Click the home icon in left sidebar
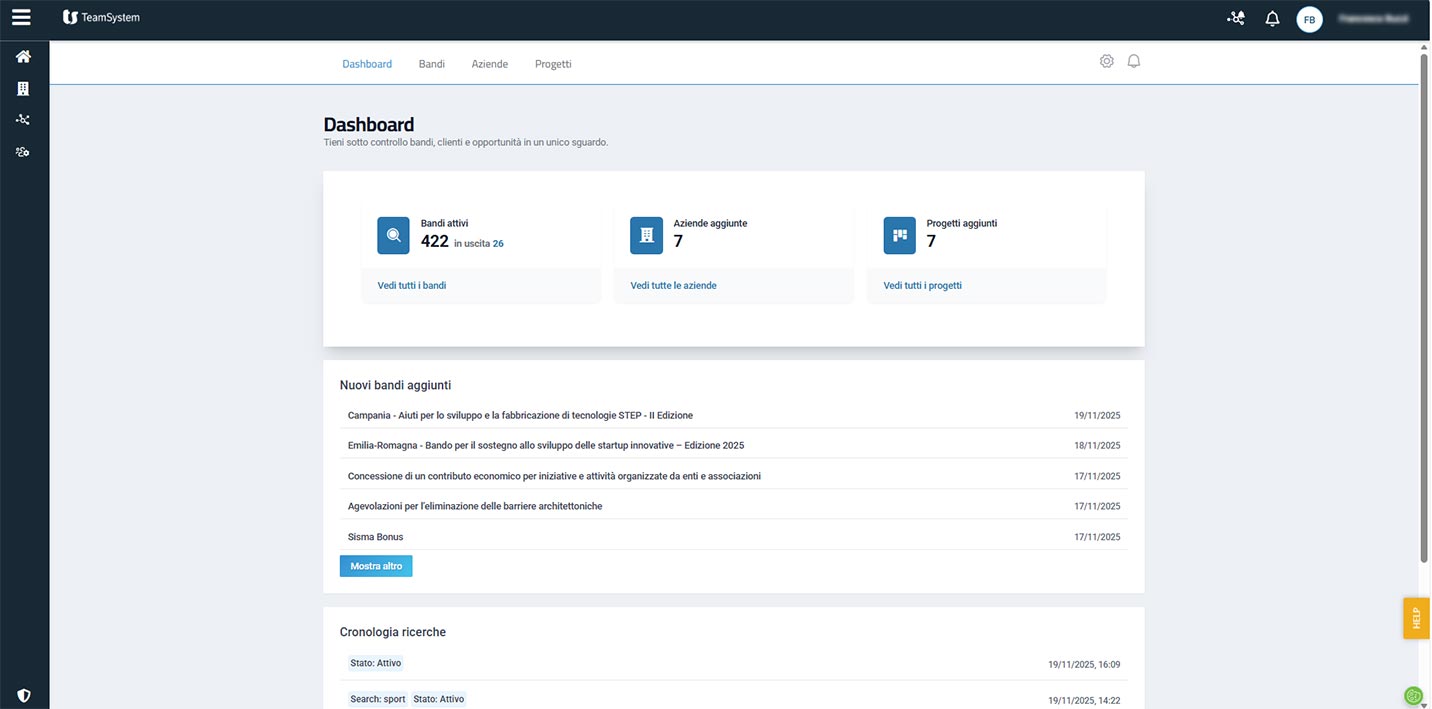The width and height of the screenshot is (1432, 709). (23, 57)
